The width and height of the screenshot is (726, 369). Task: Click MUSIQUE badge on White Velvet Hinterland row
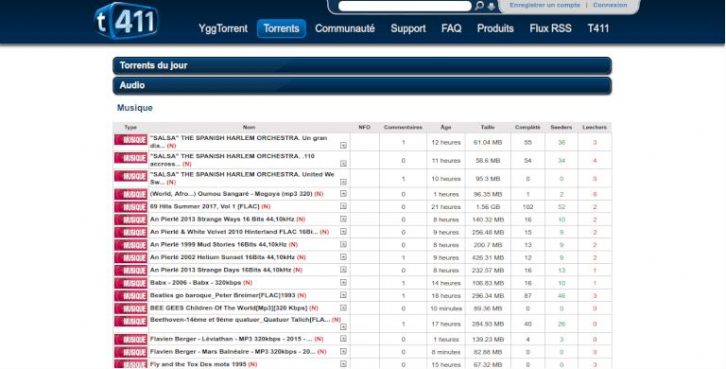tap(131, 232)
